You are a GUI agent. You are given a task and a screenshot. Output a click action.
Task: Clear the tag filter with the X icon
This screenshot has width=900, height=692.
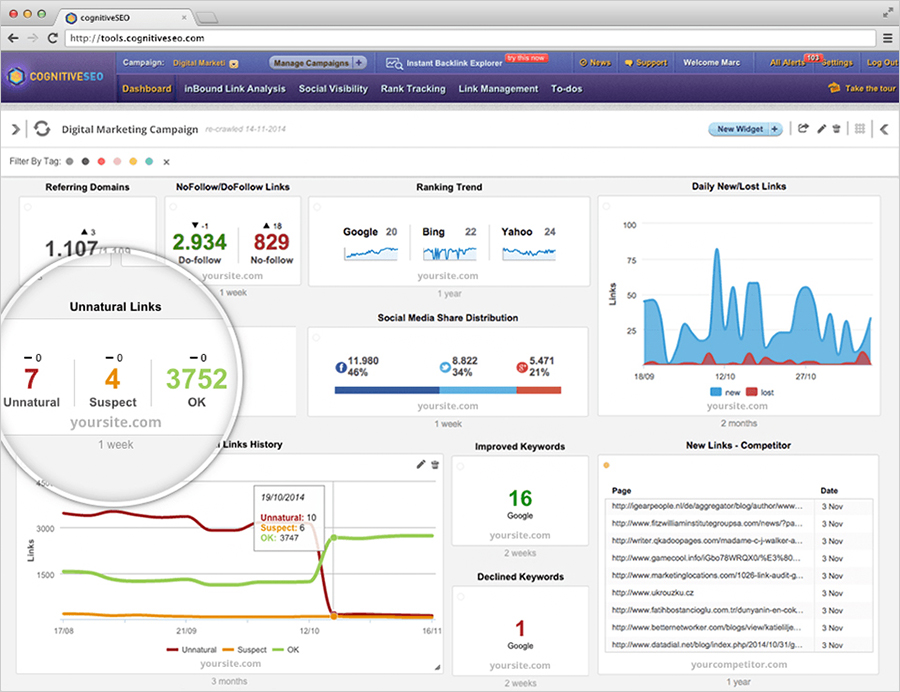coord(166,162)
